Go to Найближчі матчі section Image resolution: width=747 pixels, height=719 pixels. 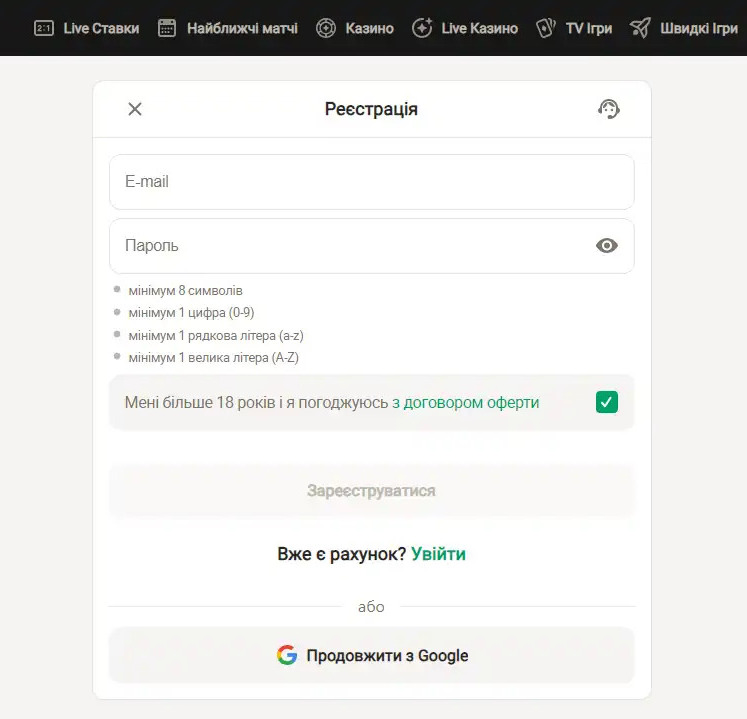242,28
